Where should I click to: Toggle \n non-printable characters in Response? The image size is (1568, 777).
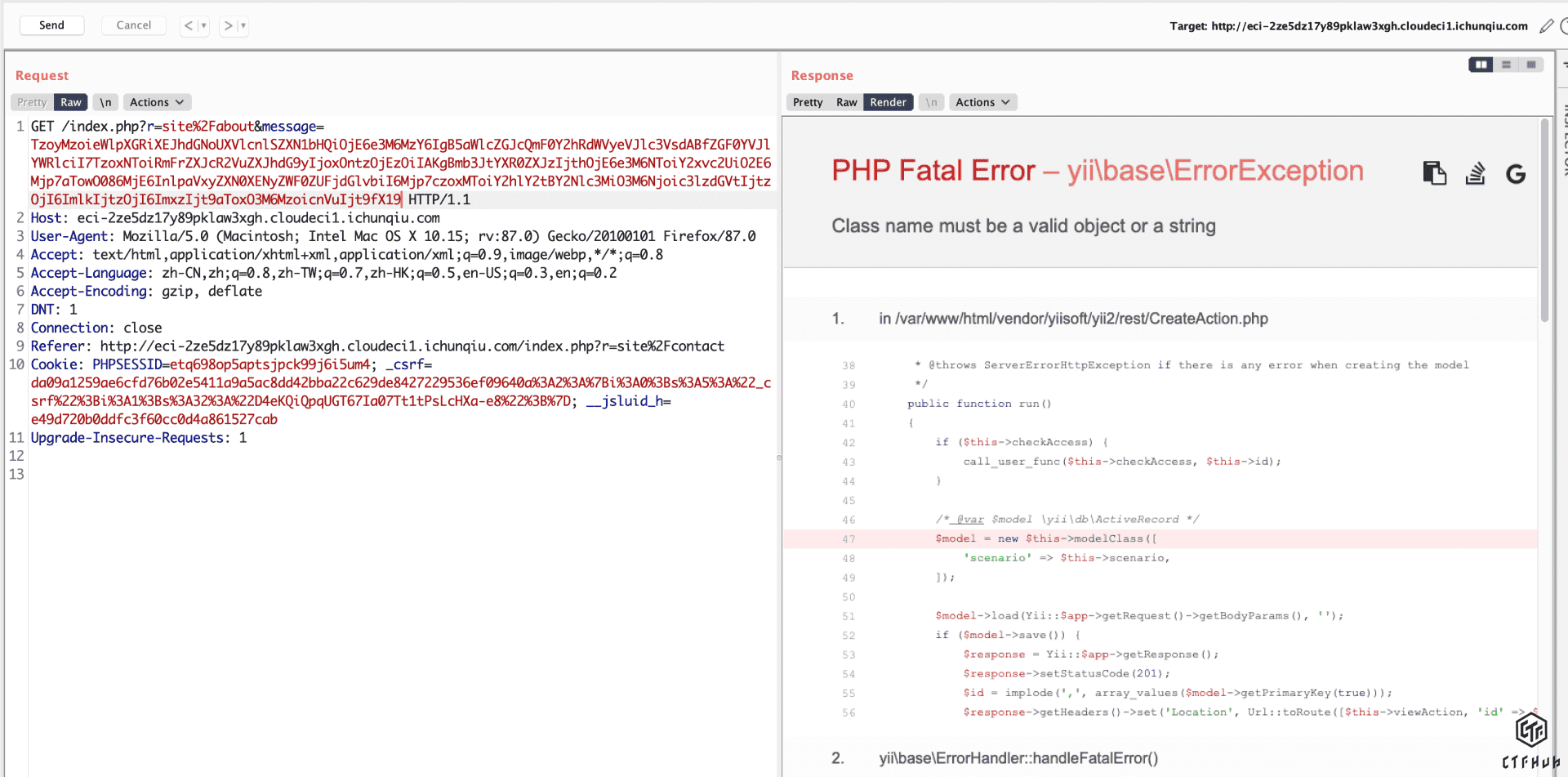coord(931,102)
